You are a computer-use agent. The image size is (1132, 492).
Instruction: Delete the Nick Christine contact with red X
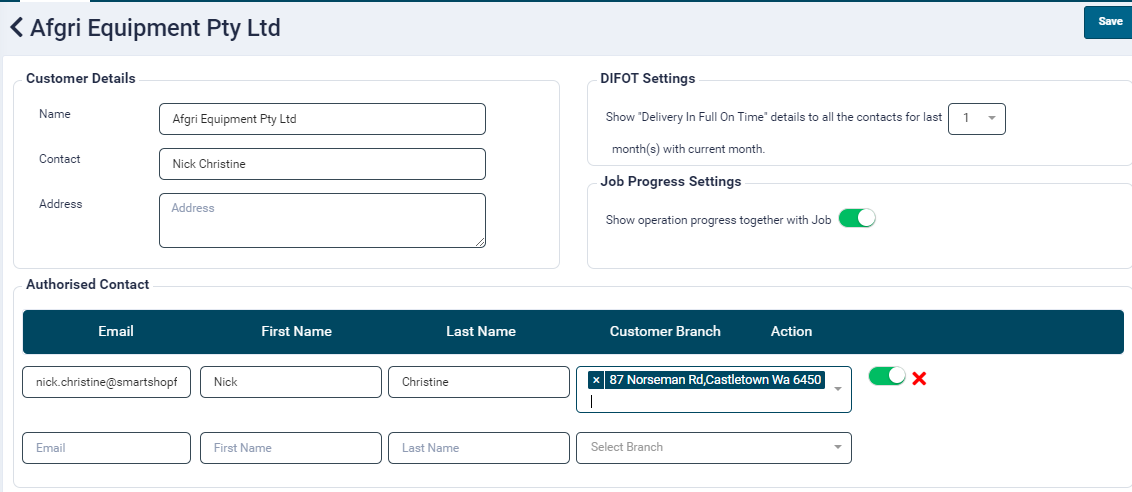(919, 379)
